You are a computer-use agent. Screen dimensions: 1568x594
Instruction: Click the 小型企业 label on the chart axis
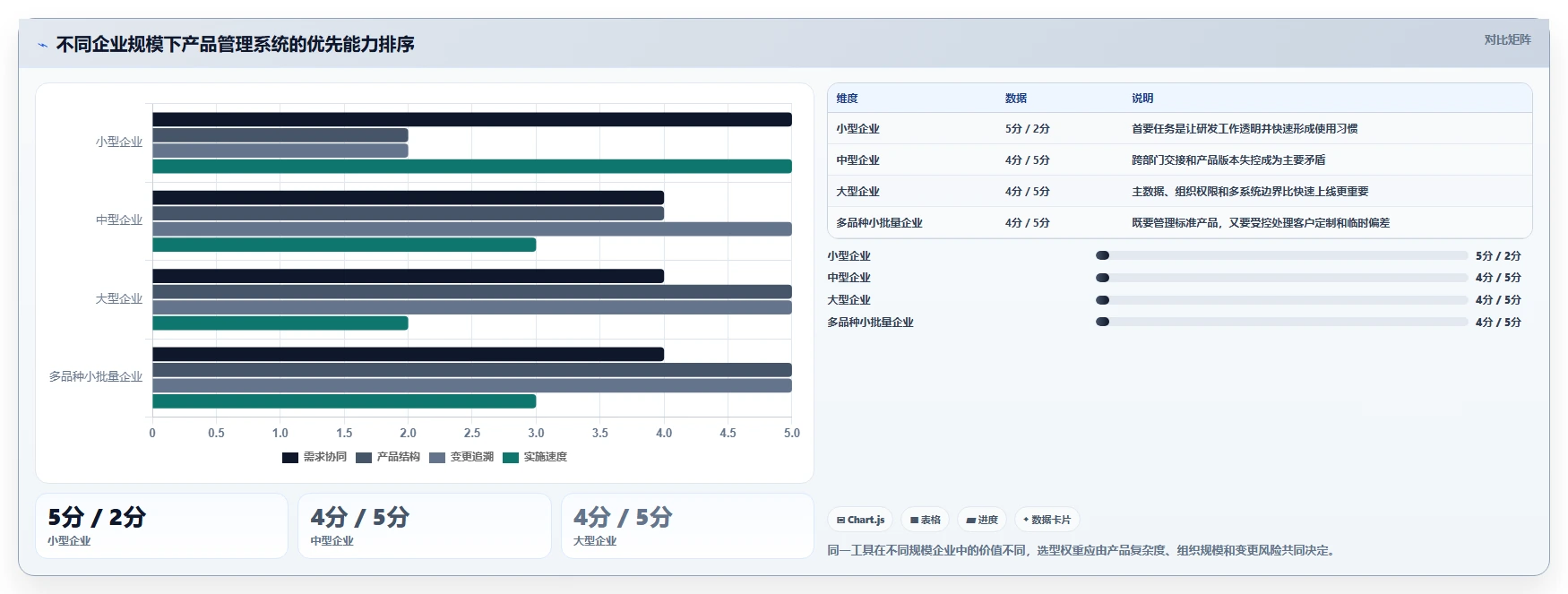(x=119, y=142)
